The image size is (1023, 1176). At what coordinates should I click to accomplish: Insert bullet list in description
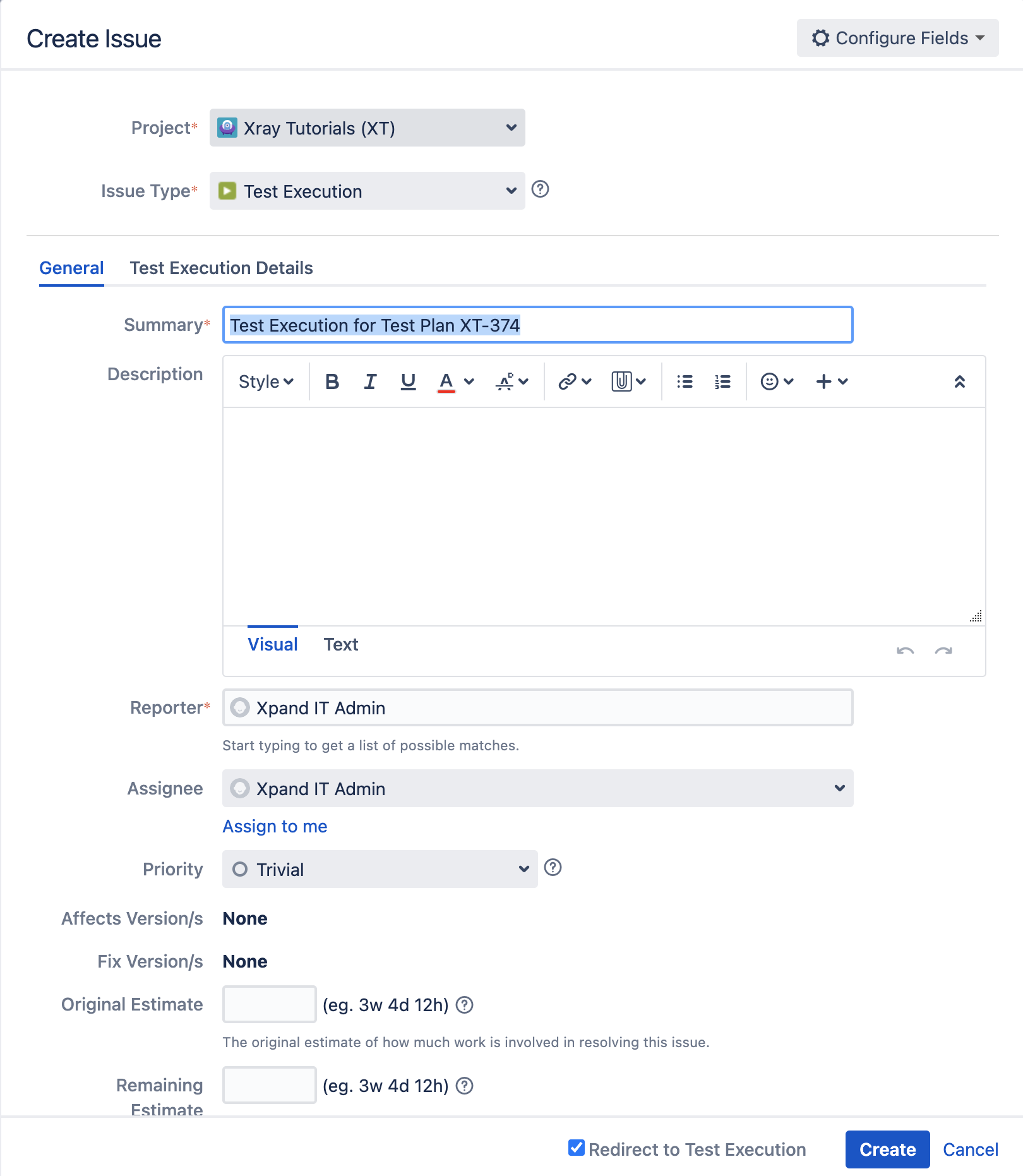coord(685,381)
